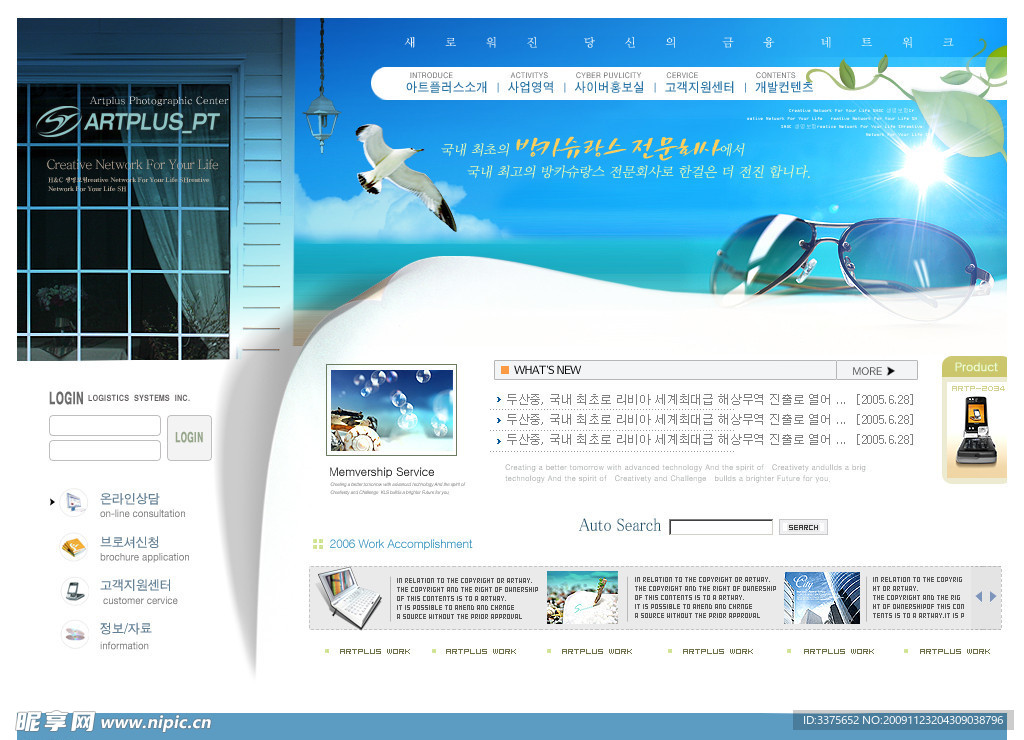Click the fifth ARTPLUS WORK link
Screen dimensions: 1024x740
tap(839, 651)
